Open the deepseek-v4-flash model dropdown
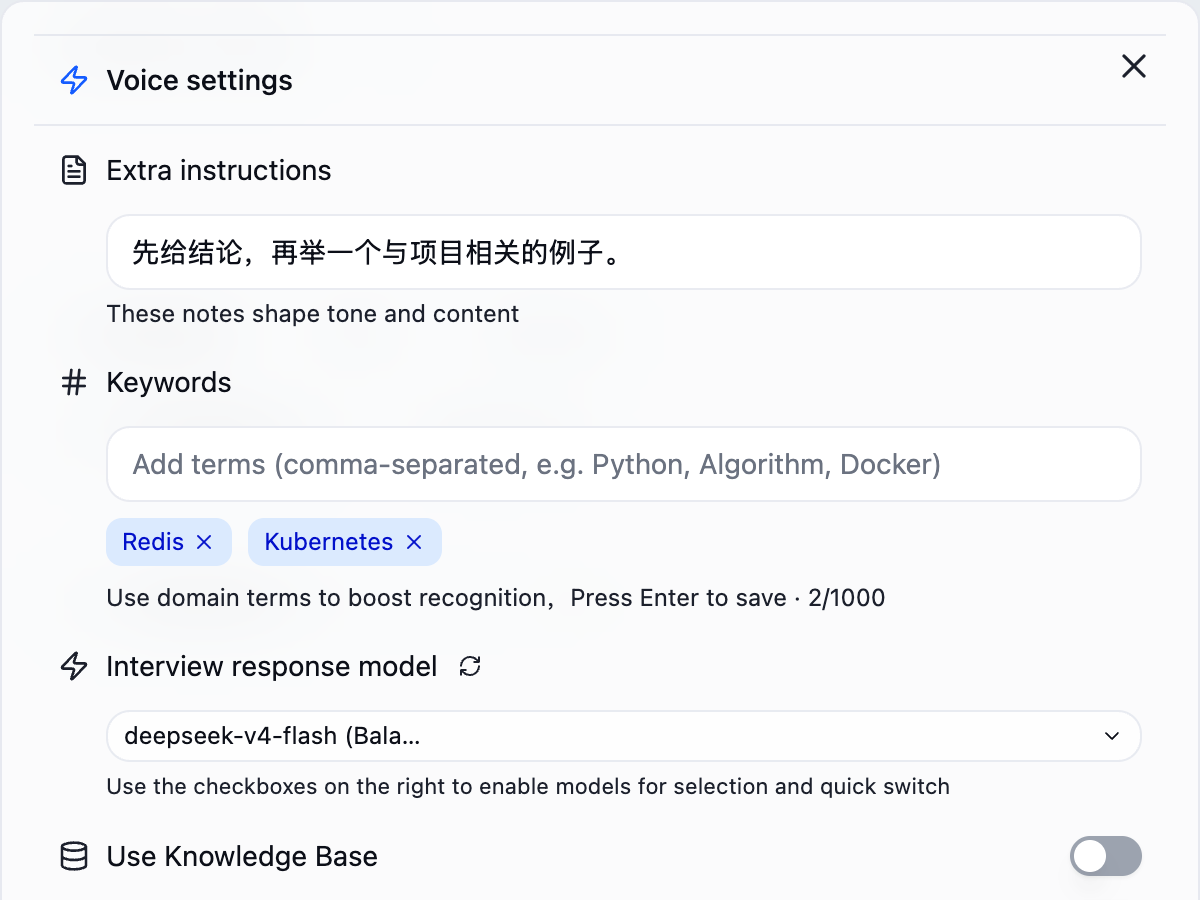This screenshot has width=1200, height=900. tap(624, 736)
